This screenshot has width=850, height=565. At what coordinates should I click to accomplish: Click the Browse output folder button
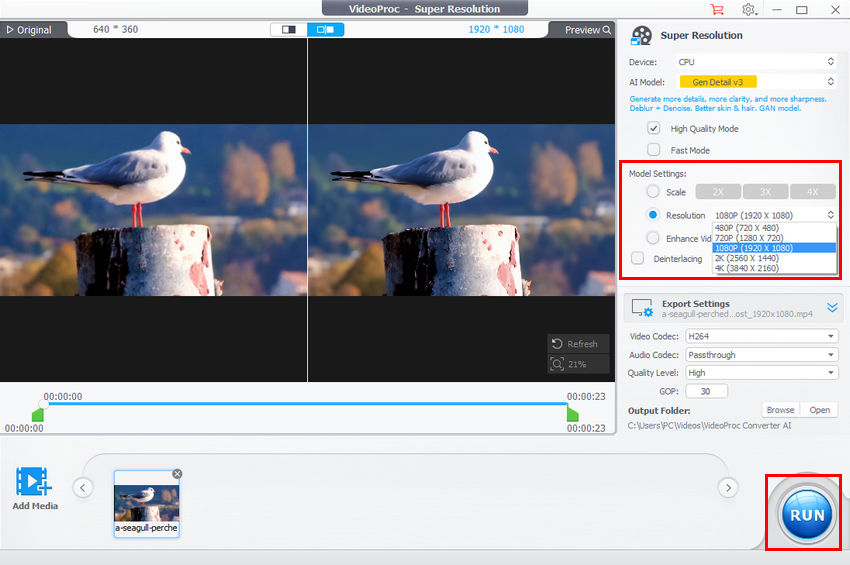[x=780, y=410]
